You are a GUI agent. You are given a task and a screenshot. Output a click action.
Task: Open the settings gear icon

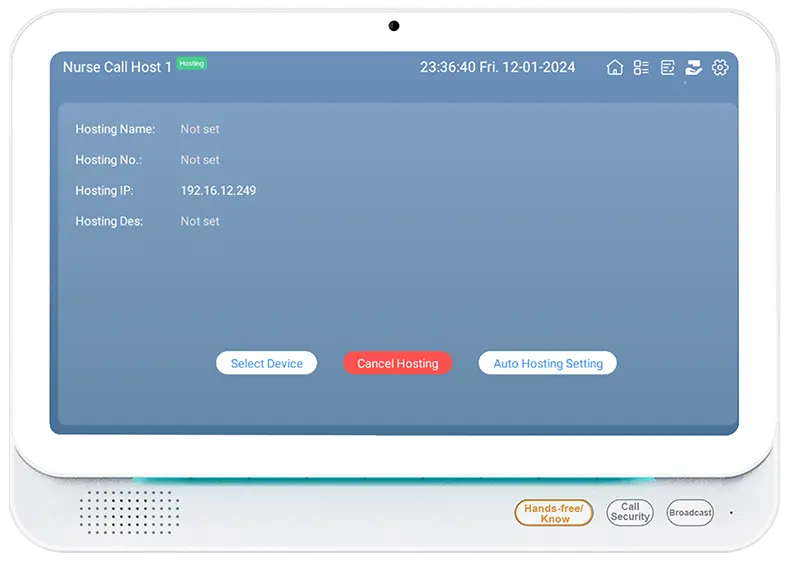pos(720,68)
